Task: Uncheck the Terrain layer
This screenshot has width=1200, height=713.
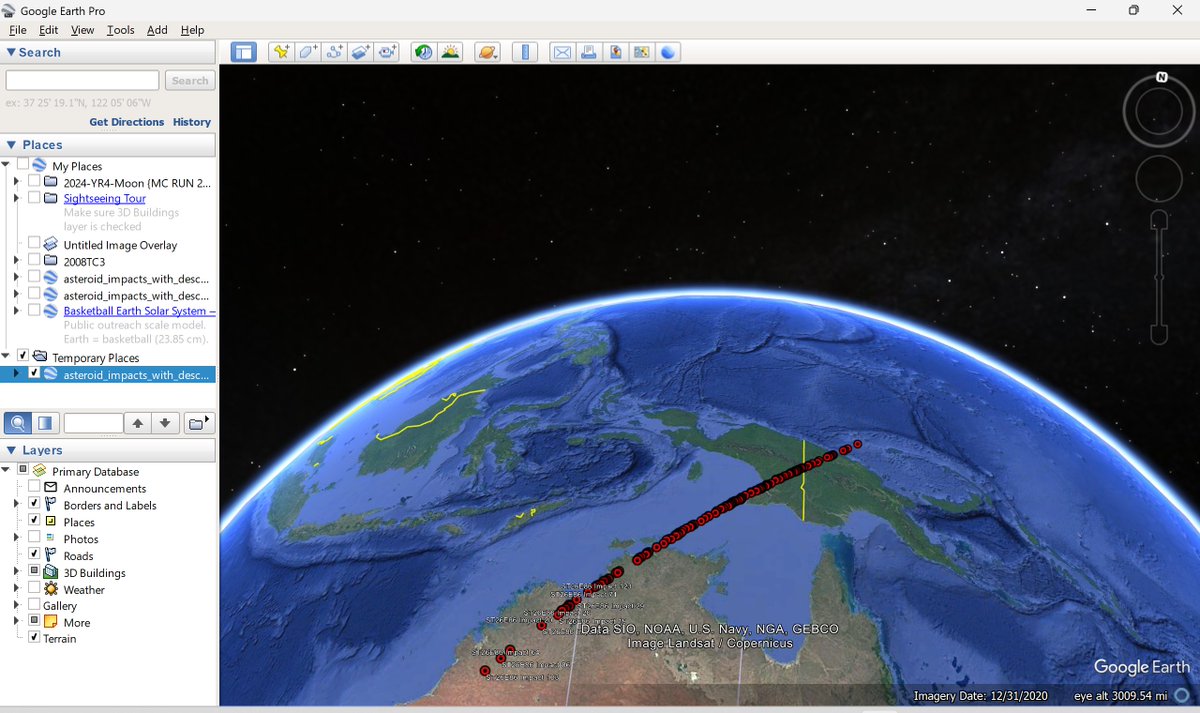Action: (34, 637)
